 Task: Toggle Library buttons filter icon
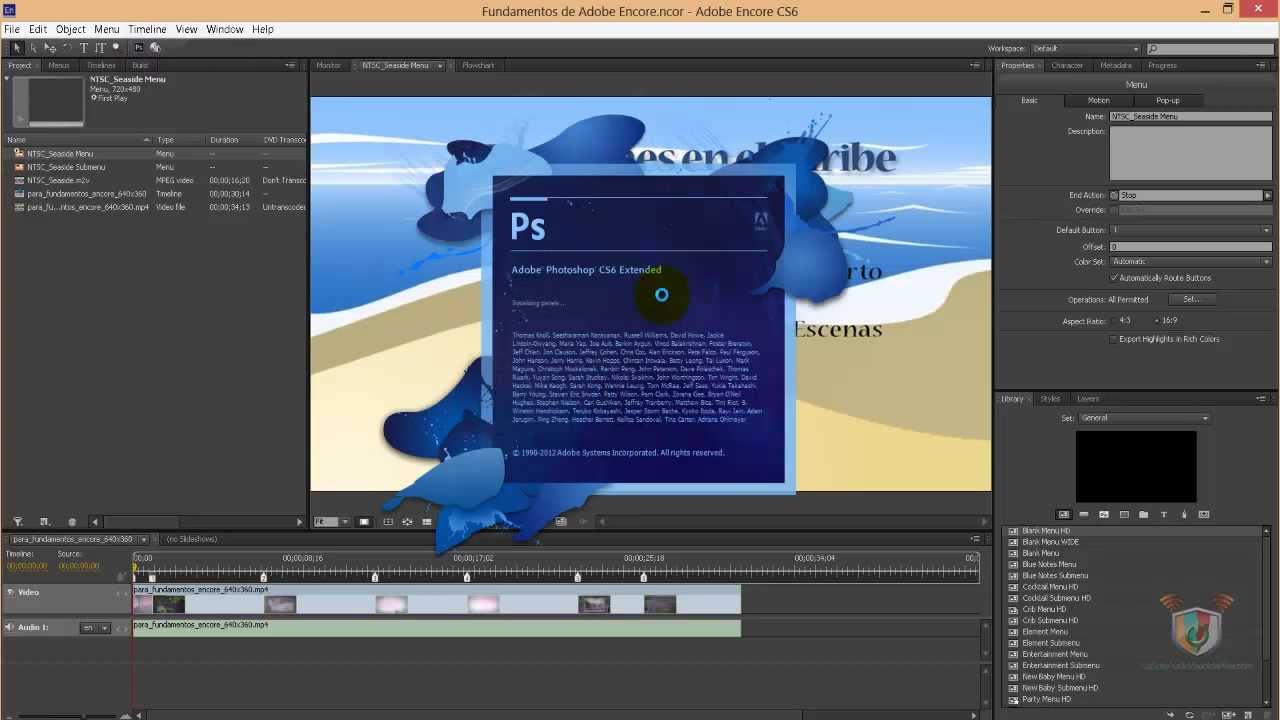pyautogui.click(x=1084, y=514)
